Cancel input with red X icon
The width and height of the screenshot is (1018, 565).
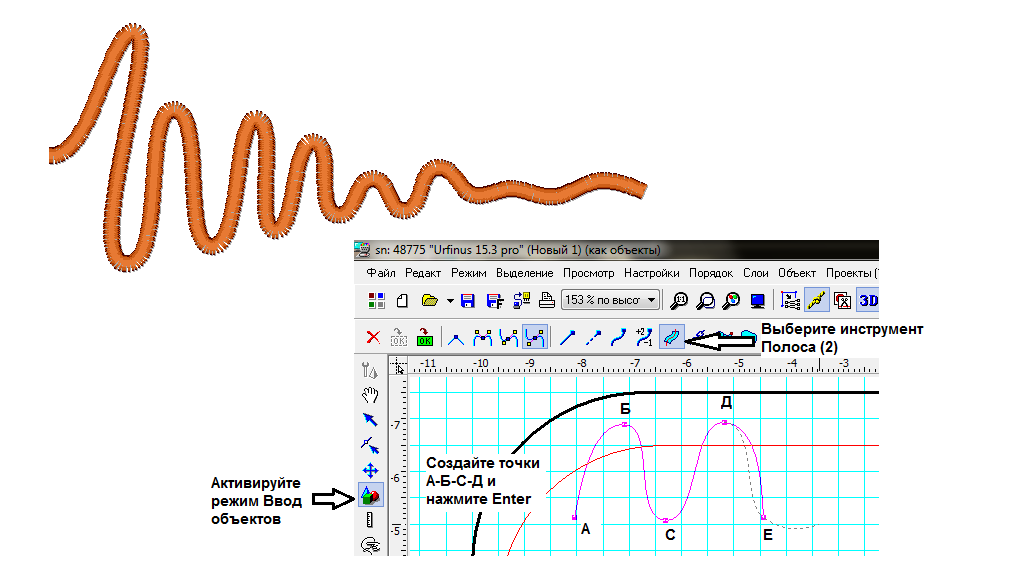(x=373, y=338)
